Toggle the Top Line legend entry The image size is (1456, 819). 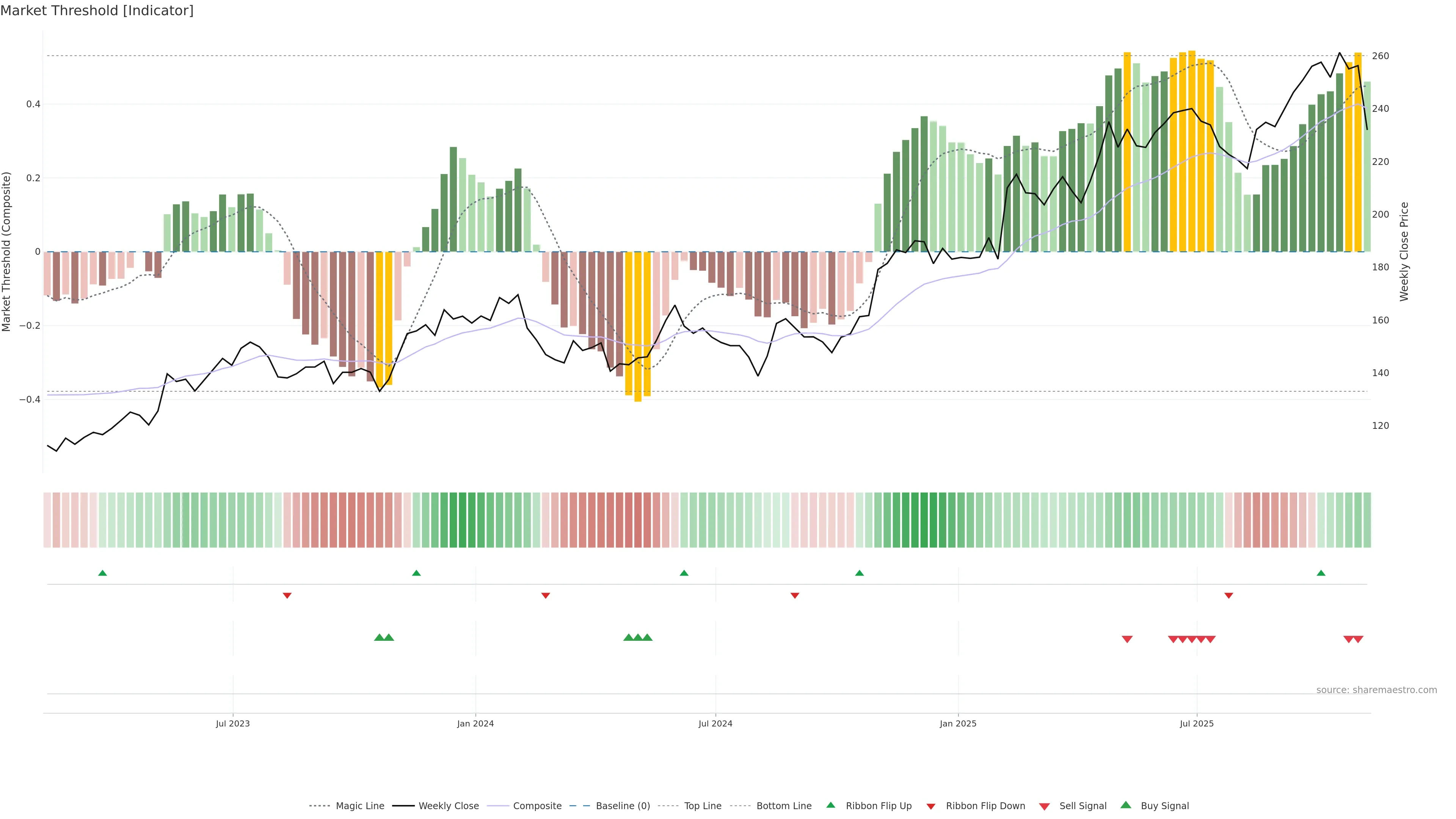click(703, 806)
